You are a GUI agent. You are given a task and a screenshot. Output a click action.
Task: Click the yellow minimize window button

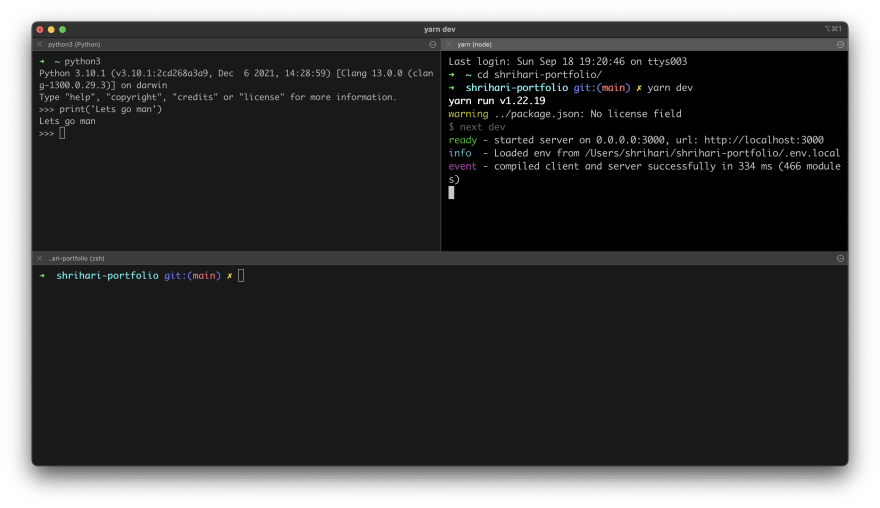[51, 29]
